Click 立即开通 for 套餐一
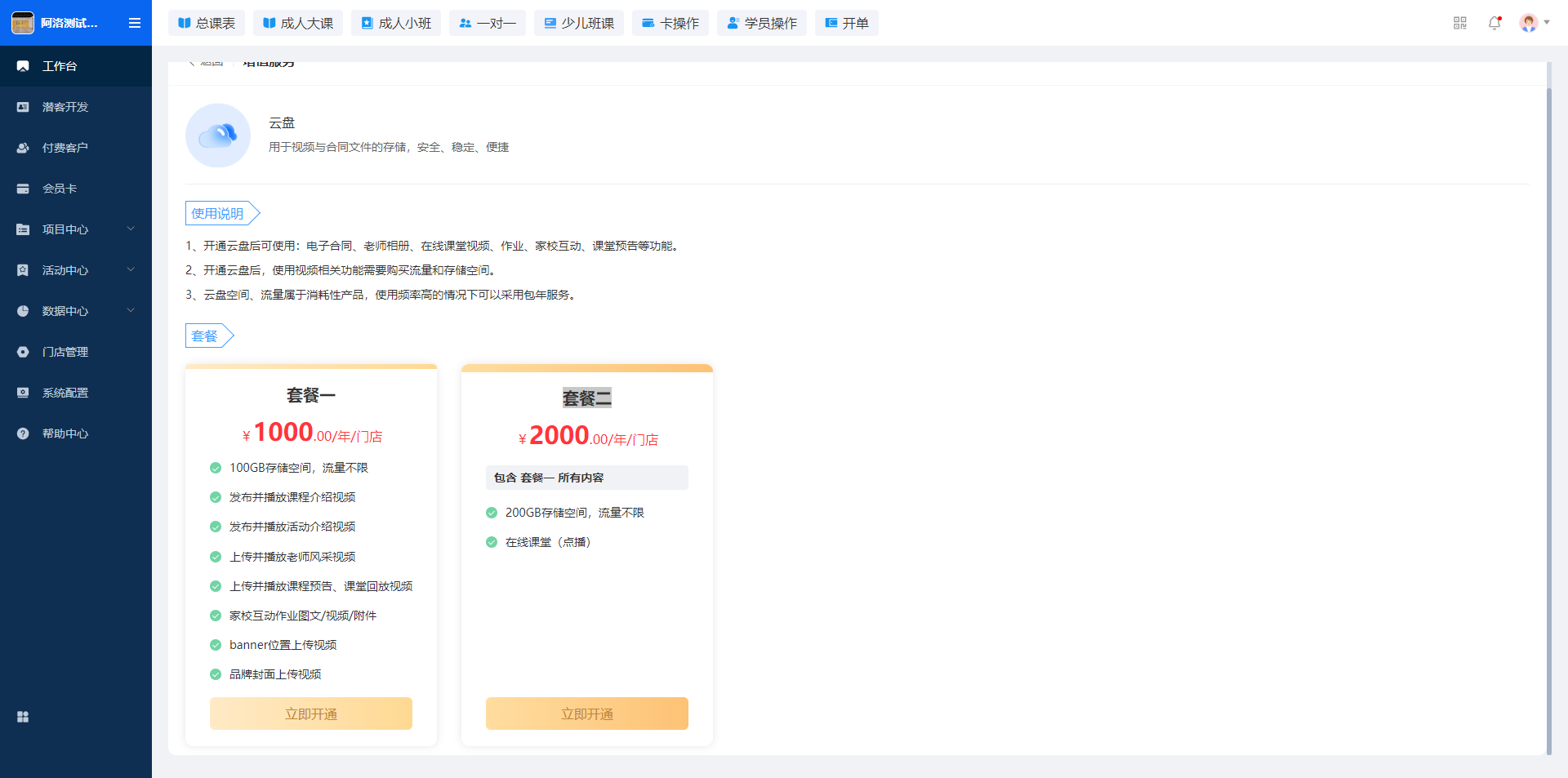 coord(311,714)
